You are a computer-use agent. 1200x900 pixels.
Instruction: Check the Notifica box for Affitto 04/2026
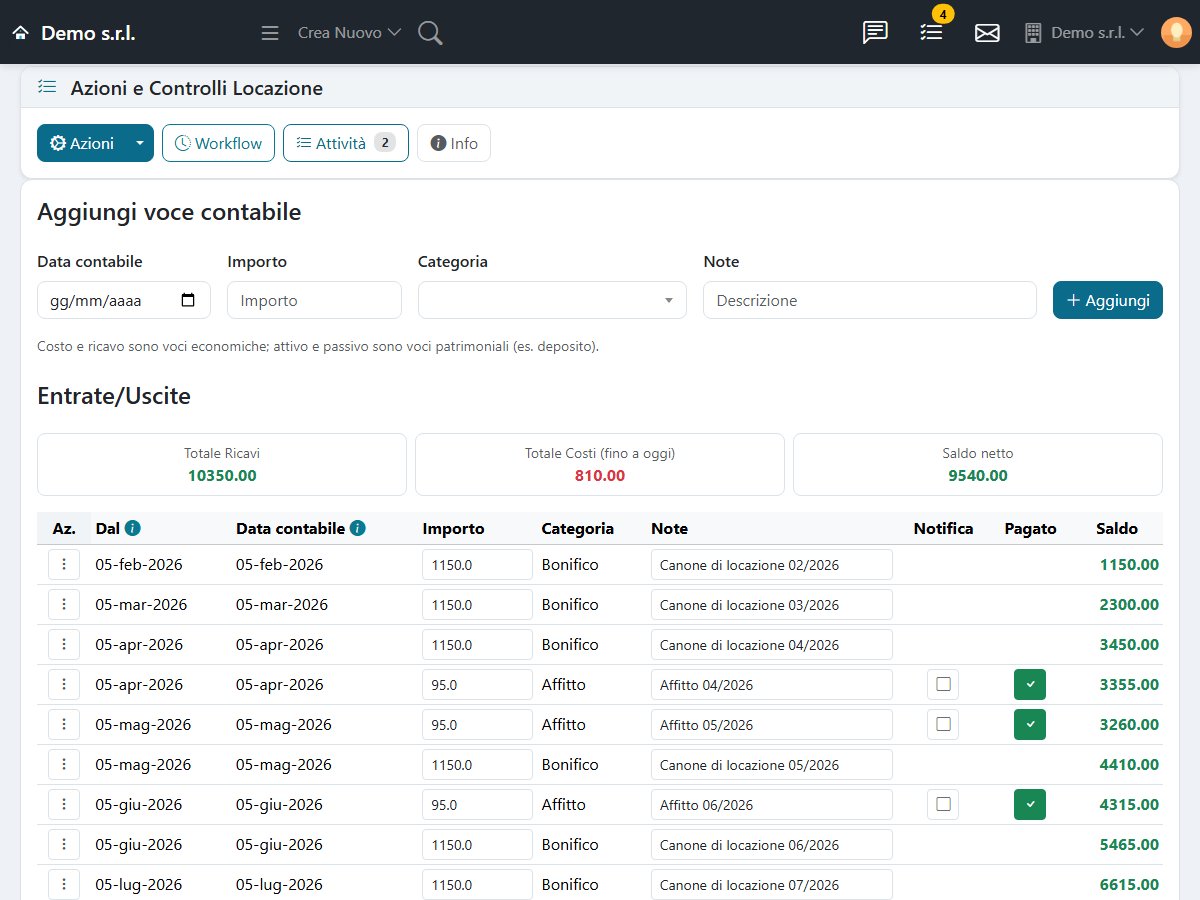[942, 685]
